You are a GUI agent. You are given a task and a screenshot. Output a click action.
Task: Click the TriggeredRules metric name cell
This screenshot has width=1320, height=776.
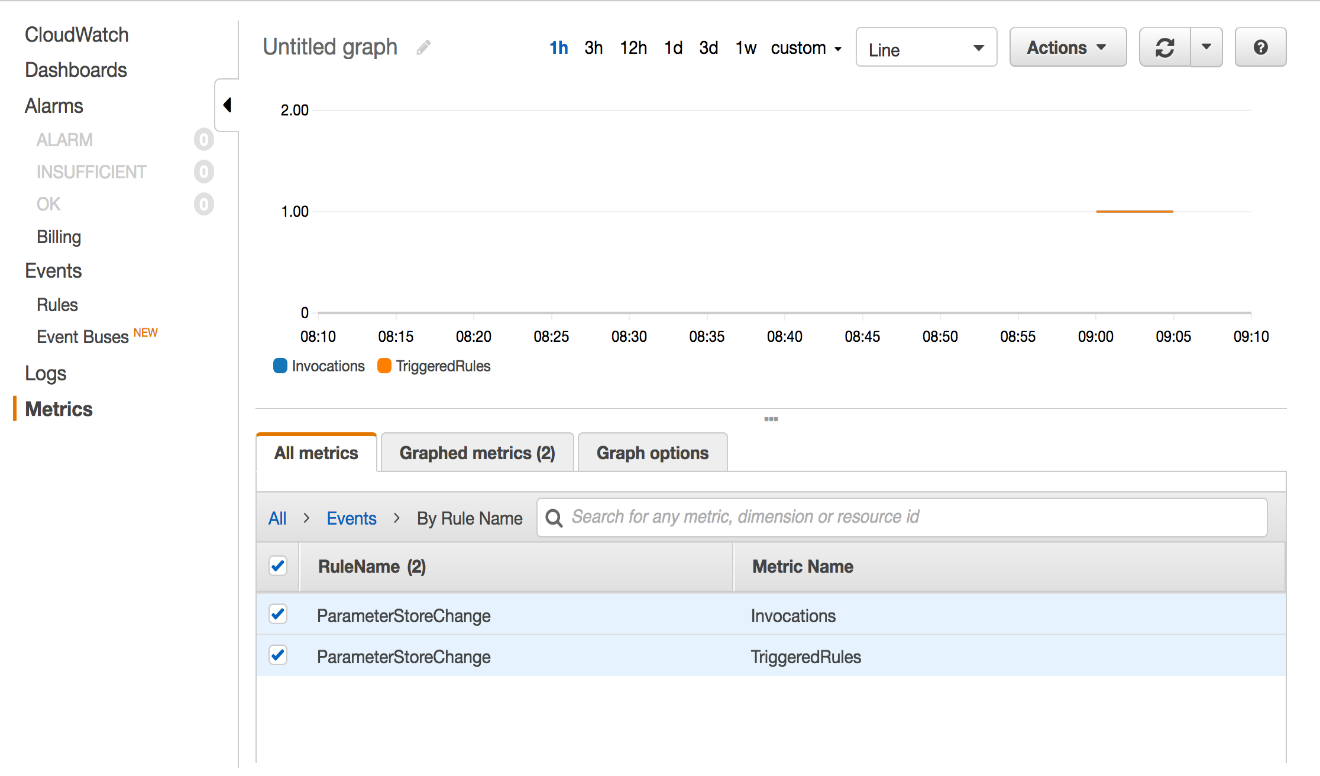(806, 657)
